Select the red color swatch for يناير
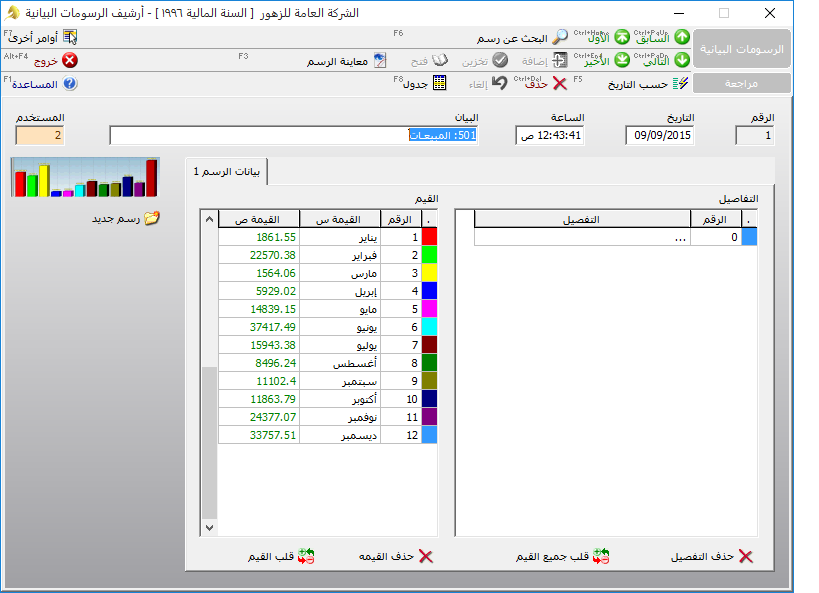 [429, 237]
